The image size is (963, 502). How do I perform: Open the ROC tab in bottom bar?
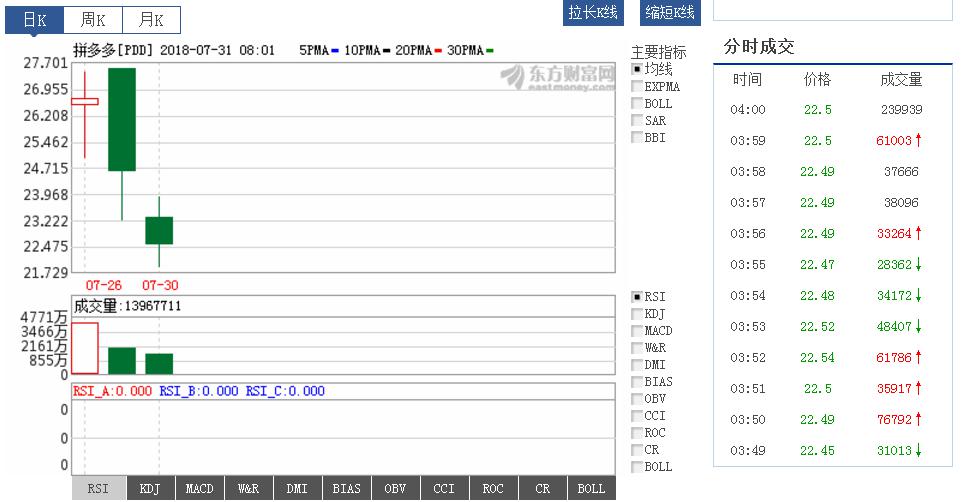click(493, 488)
